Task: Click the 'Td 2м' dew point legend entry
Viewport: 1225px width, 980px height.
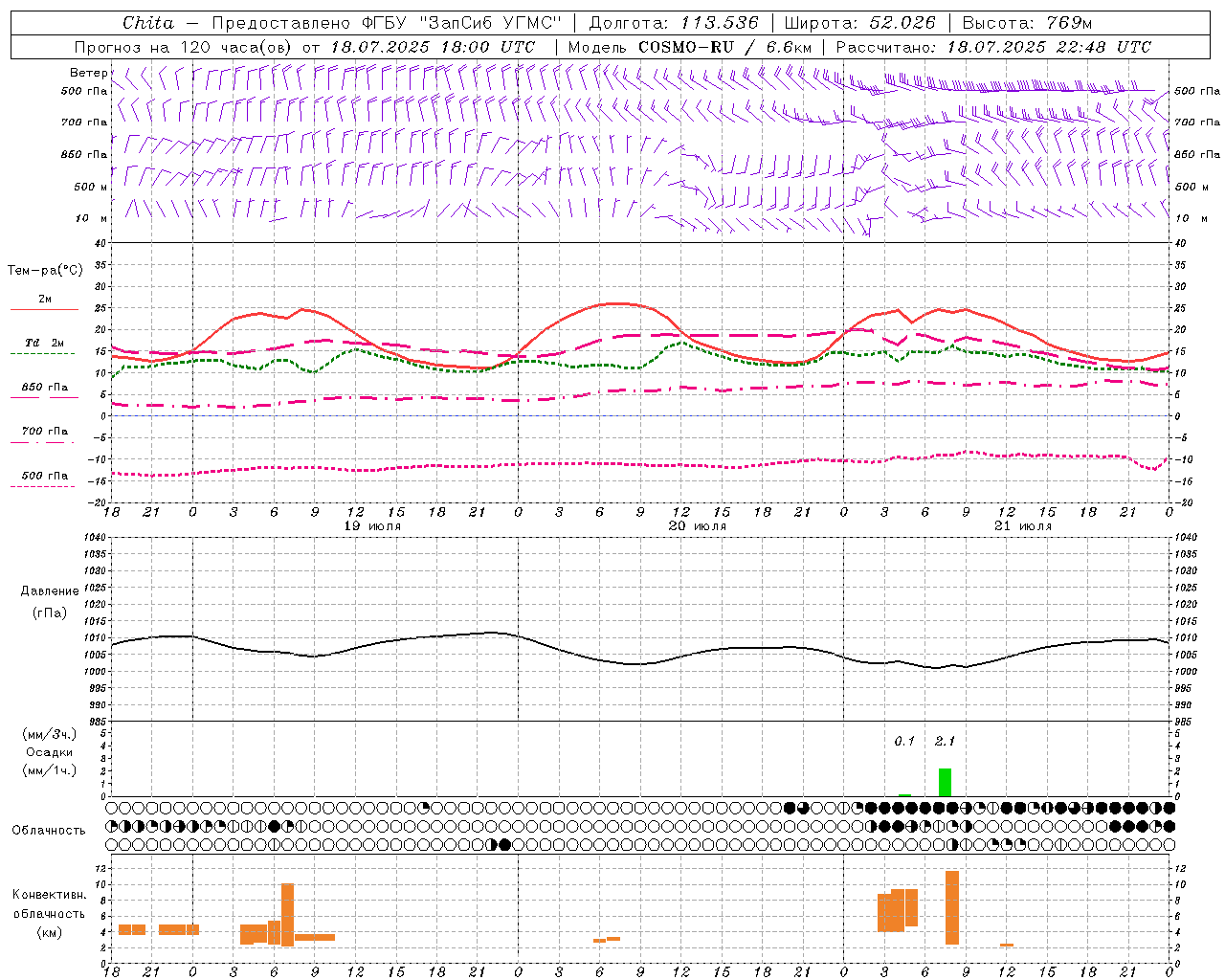Action: tap(44, 343)
